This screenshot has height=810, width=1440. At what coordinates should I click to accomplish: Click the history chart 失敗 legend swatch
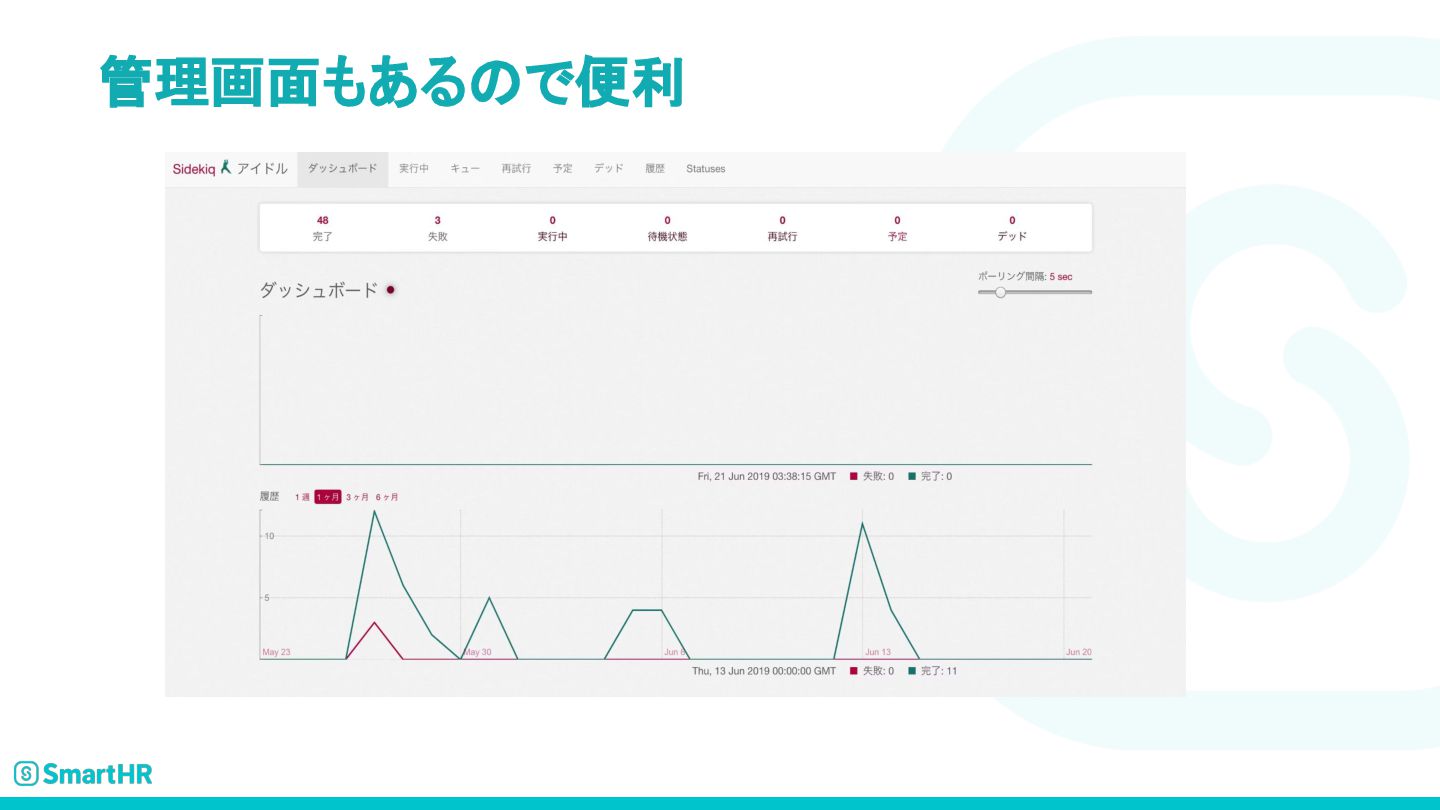click(x=854, y=671)
